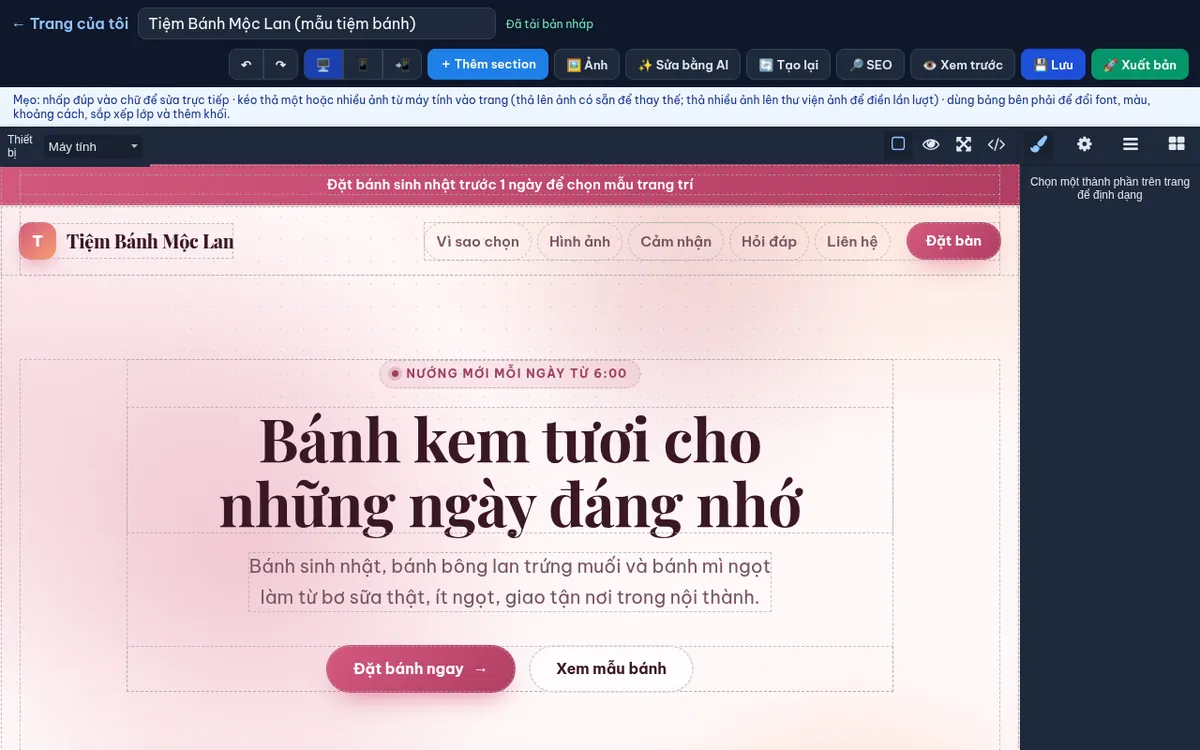The width and height of the screenshot is (1200, 750).
Task: Switch to mobile phone preview icon
Action: coord(363,64)
